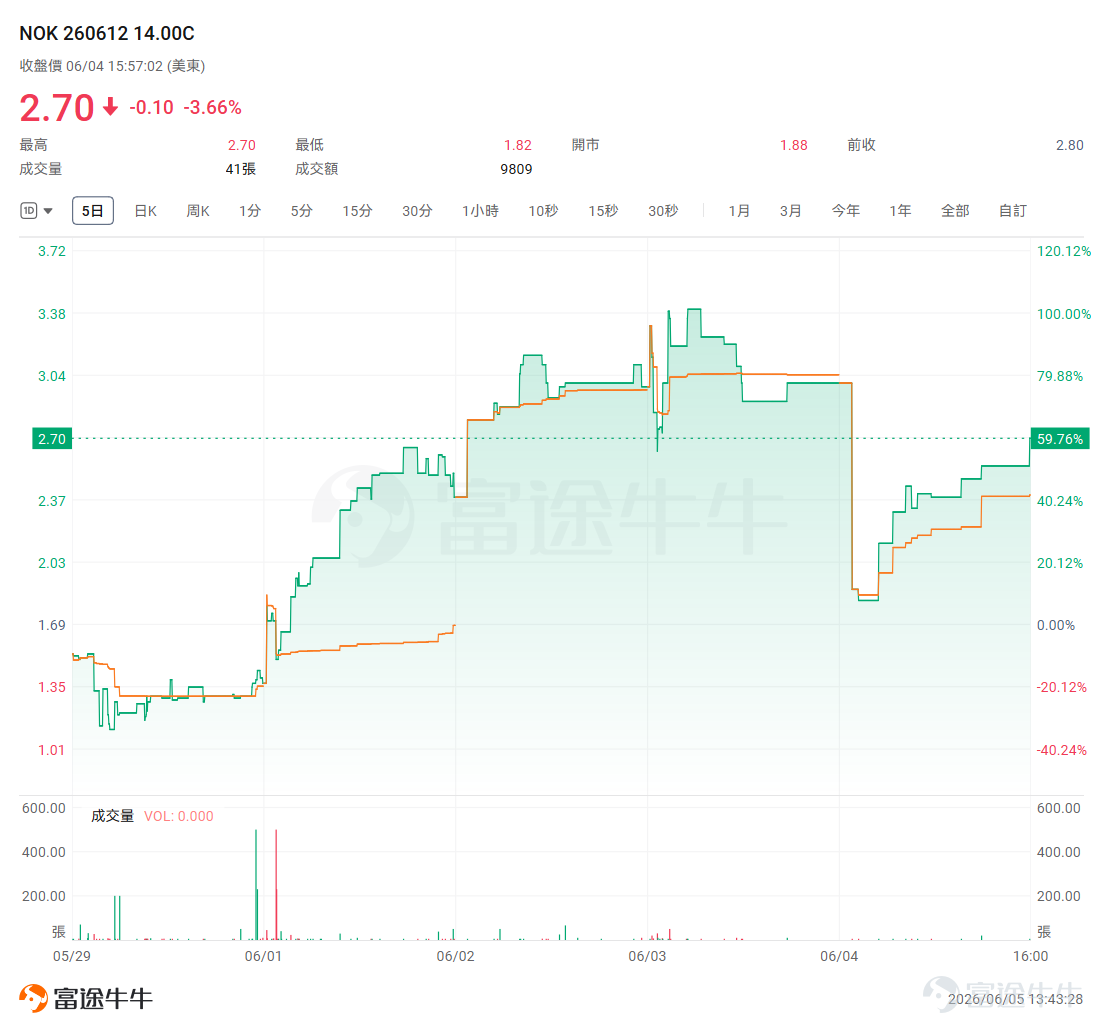Click the tall red volume bar near 06/01
1103x1031 pixels.
point(276,885)
